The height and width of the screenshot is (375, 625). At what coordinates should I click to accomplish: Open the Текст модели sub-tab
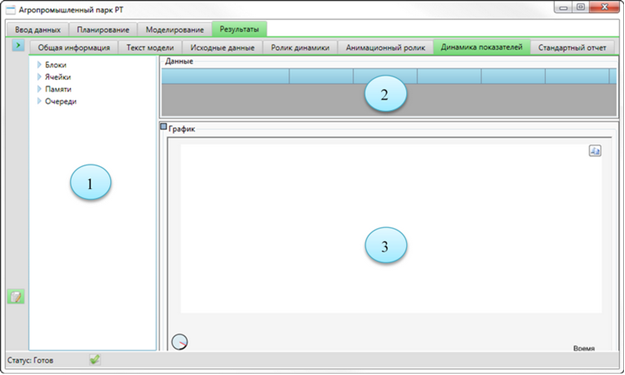click(150, 47)
